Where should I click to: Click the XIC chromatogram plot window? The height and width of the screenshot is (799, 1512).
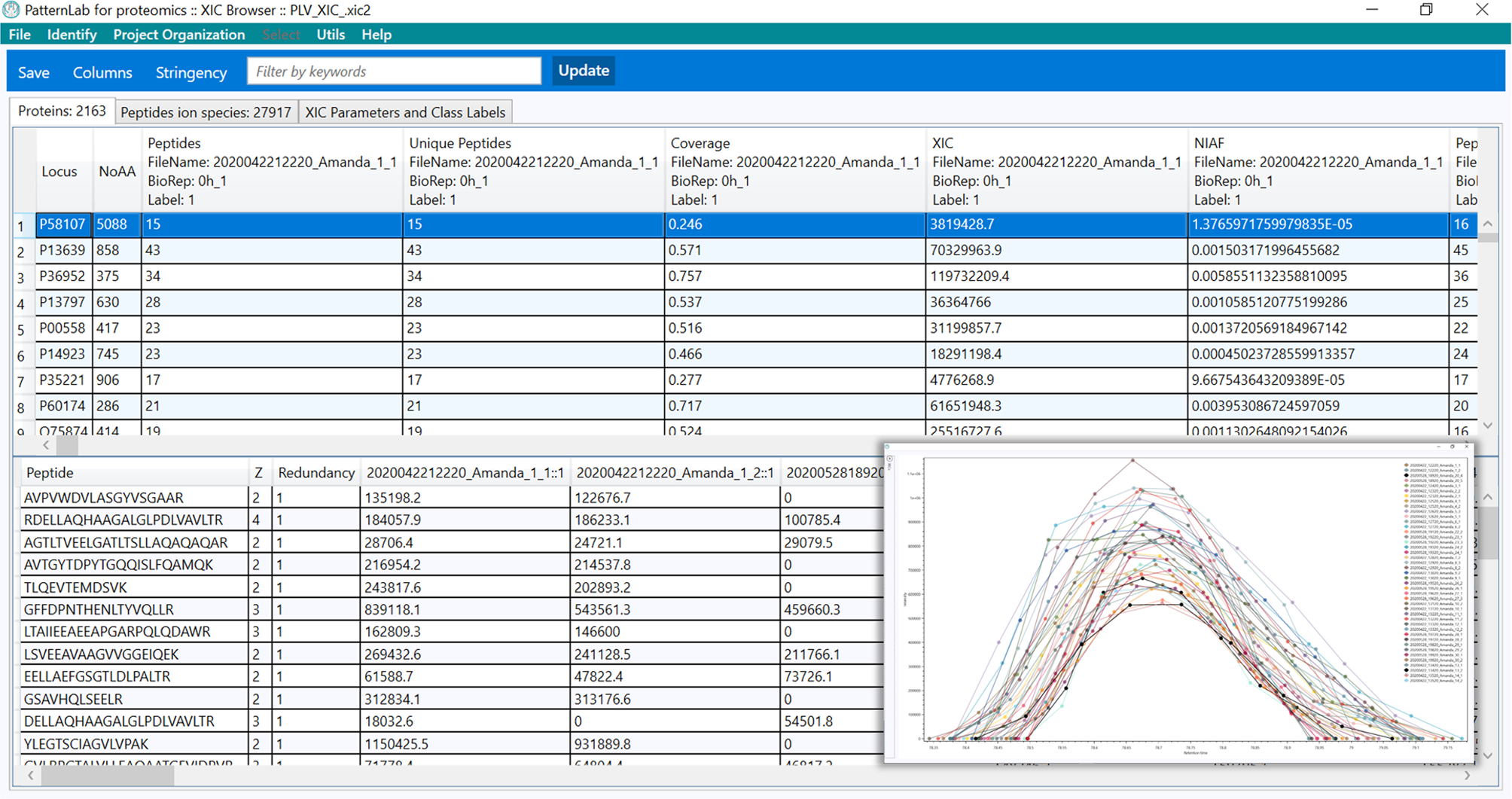(x=1179, y=603)
